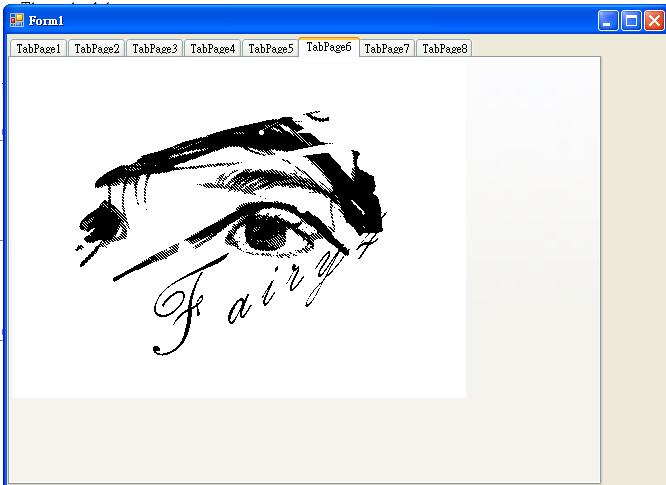Open the TabPage2 tab

point(96,48)
